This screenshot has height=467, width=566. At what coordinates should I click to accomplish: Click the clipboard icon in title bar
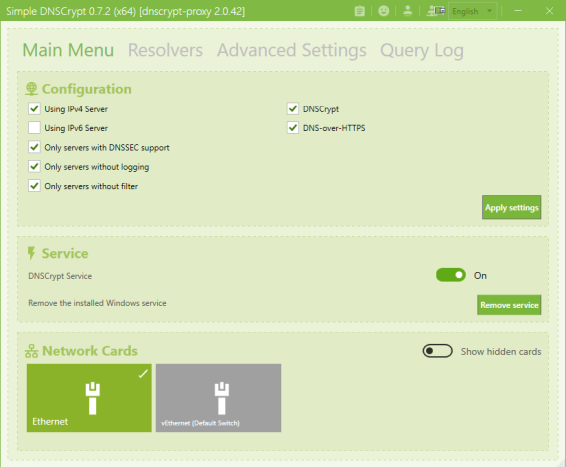point(360,11)
